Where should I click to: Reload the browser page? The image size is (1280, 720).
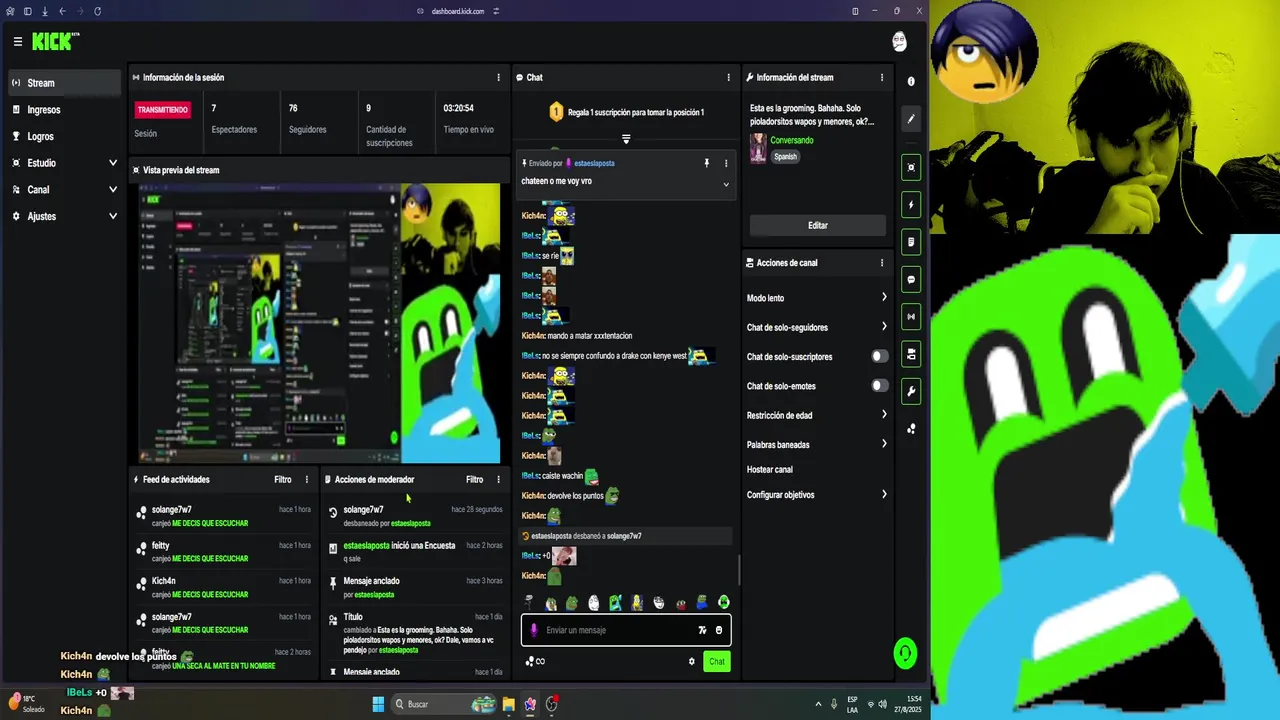click(x=97, y=11)
